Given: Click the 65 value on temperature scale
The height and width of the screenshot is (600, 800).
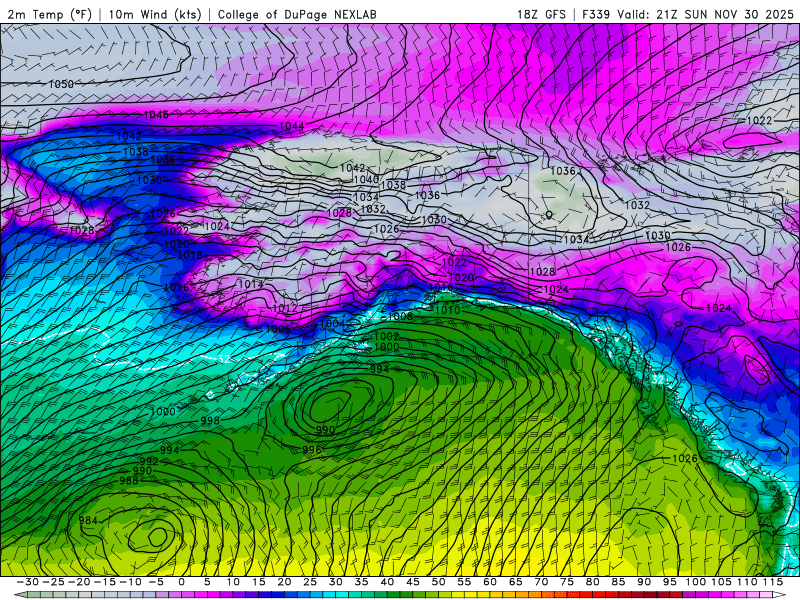Looking at the screenshot, I should 515,582.
